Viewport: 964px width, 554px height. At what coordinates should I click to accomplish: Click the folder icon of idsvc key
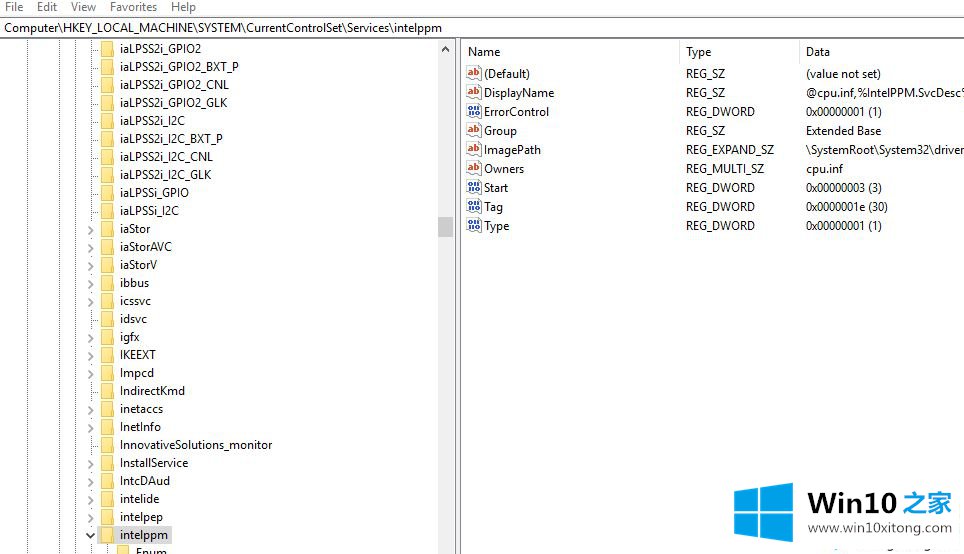coord(108,319)
